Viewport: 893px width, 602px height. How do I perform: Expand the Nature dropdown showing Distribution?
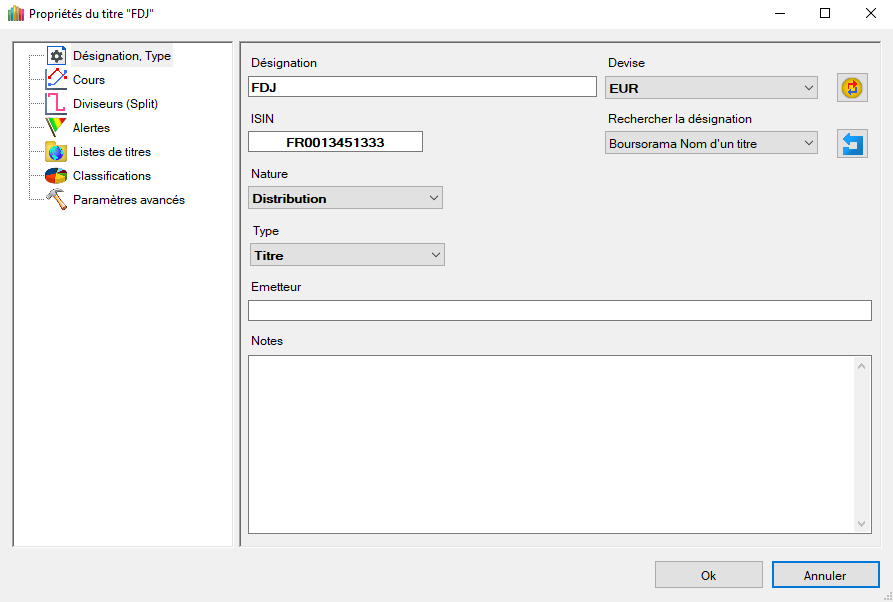tap(345, 199)
